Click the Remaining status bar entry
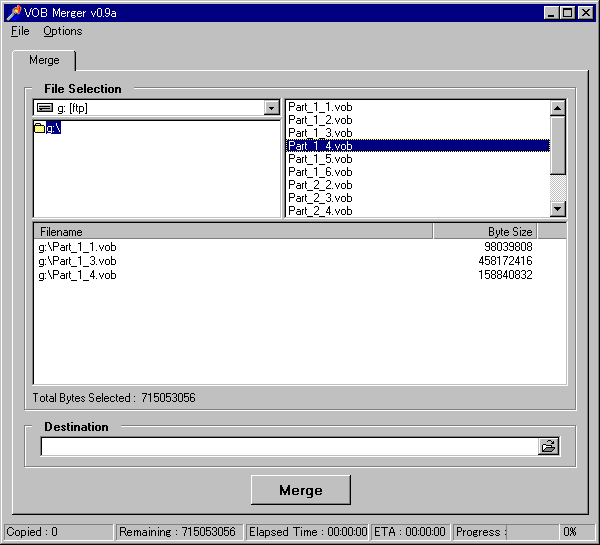The width and height of the screenshot is (600, 545). (179, 532)
